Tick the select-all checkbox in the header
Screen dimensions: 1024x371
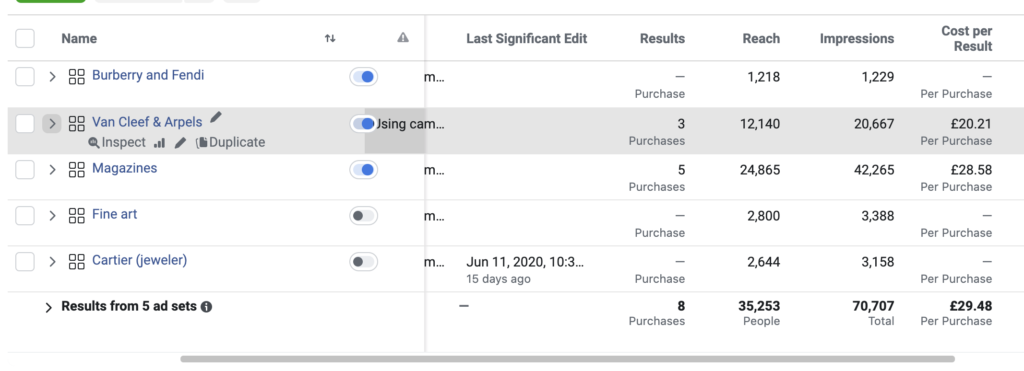tap(25, 38)
